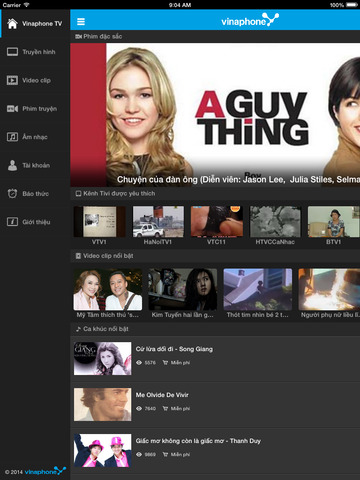Open Truyền hình menu label

[39, 52]
